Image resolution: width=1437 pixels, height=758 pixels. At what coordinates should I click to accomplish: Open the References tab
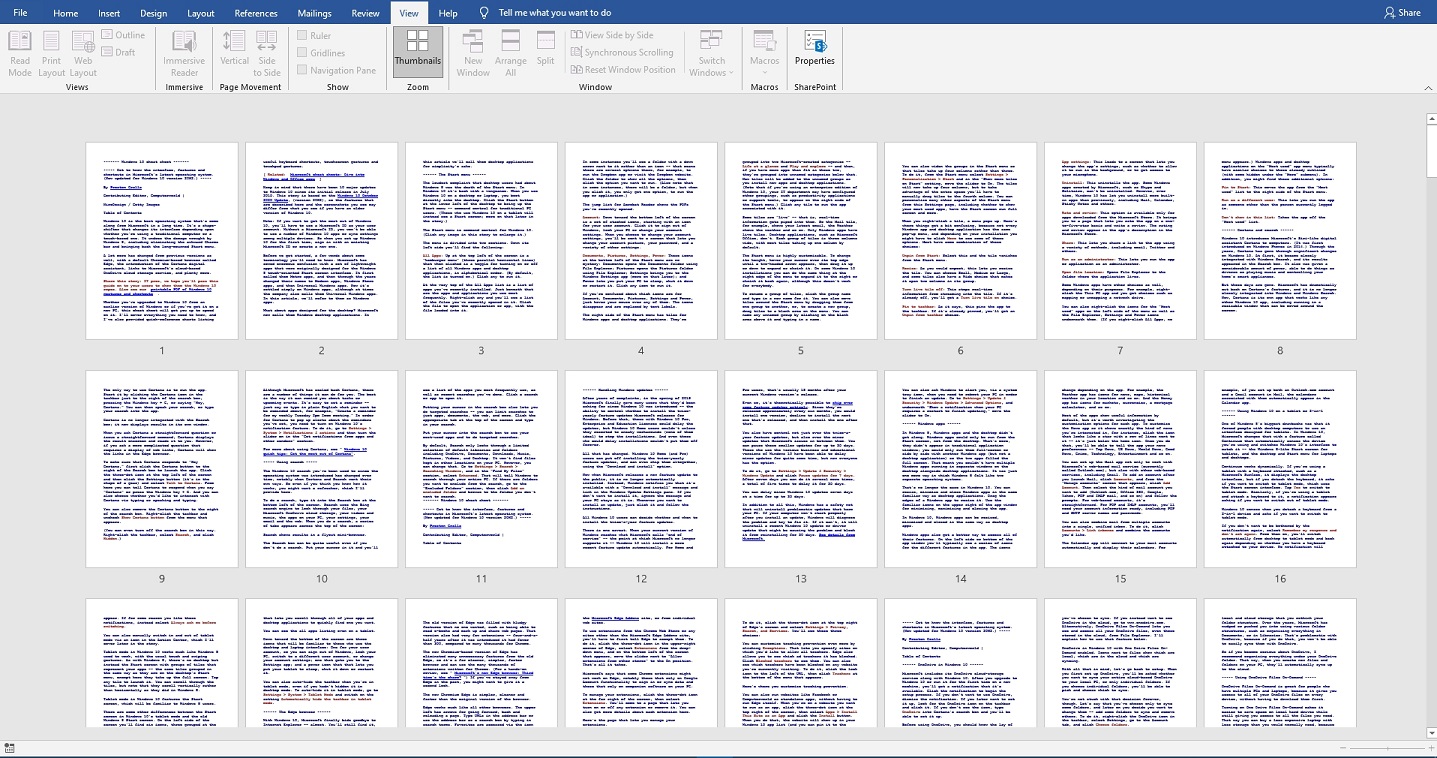(256, 13)
